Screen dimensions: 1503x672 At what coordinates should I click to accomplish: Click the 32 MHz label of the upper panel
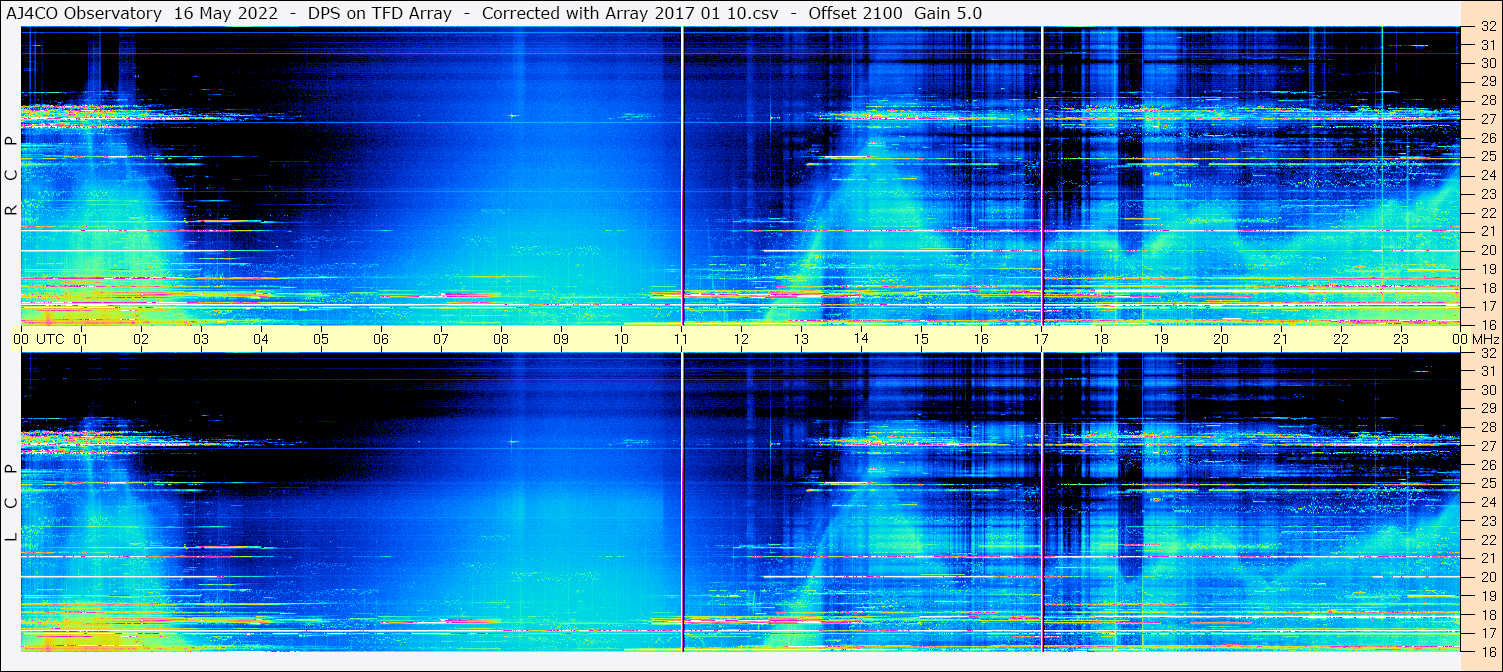click(x=1487, y=27)
